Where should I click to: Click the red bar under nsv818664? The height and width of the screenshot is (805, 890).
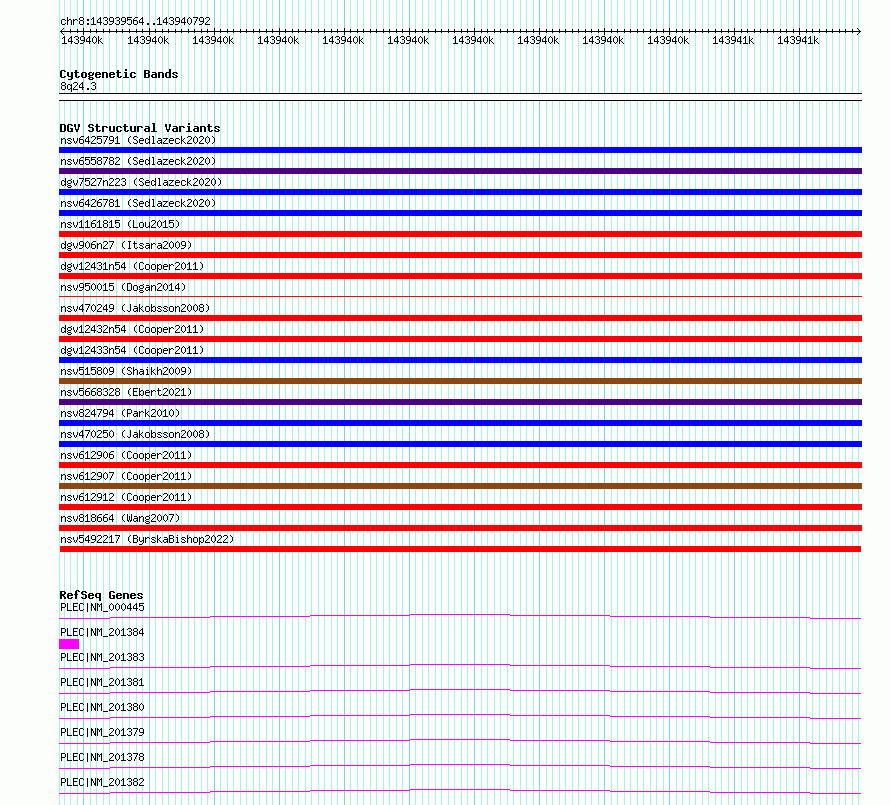pyautogui.click(x=460, y=528)
